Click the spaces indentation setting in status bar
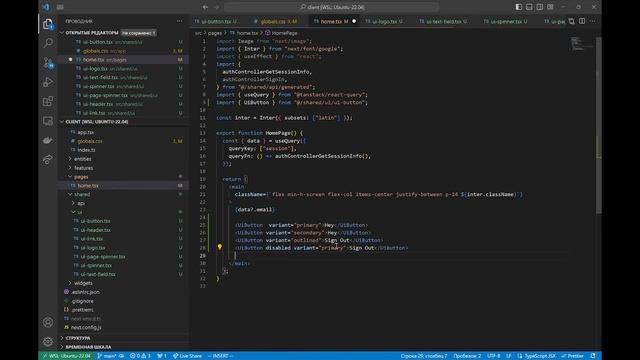The image size is (640, 360). point(467,356)
